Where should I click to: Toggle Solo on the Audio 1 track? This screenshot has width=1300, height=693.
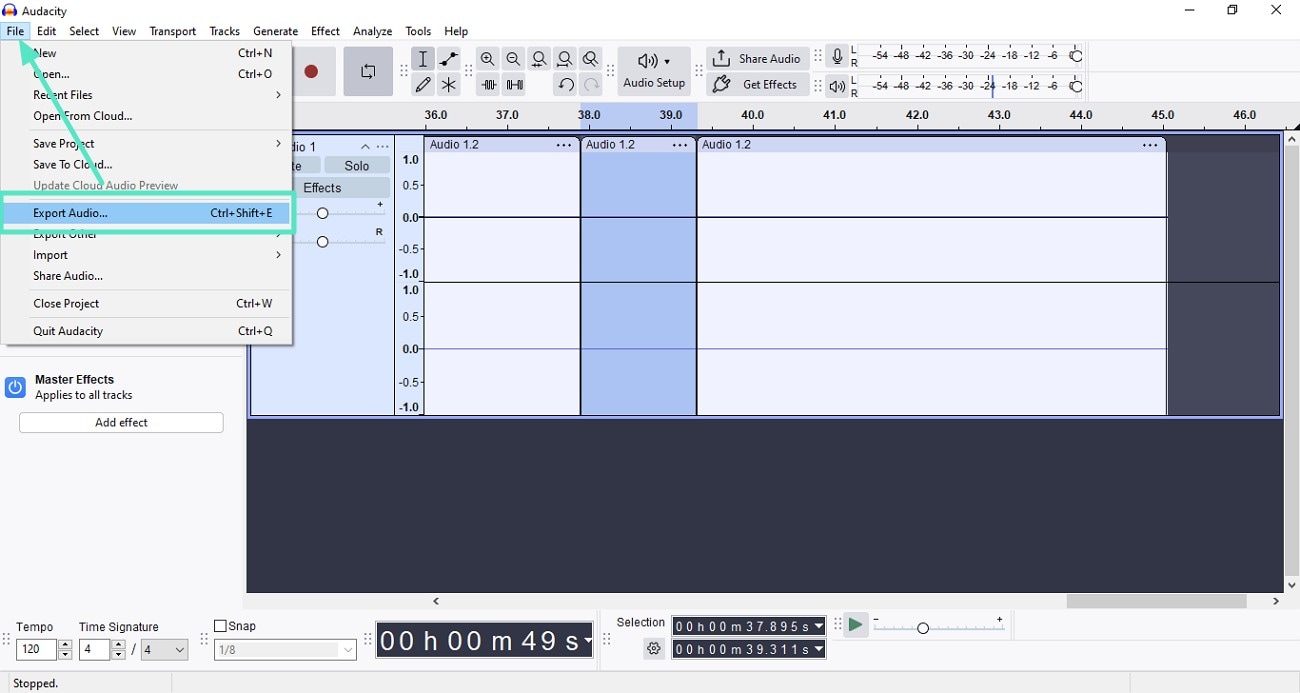click(357, 166)
